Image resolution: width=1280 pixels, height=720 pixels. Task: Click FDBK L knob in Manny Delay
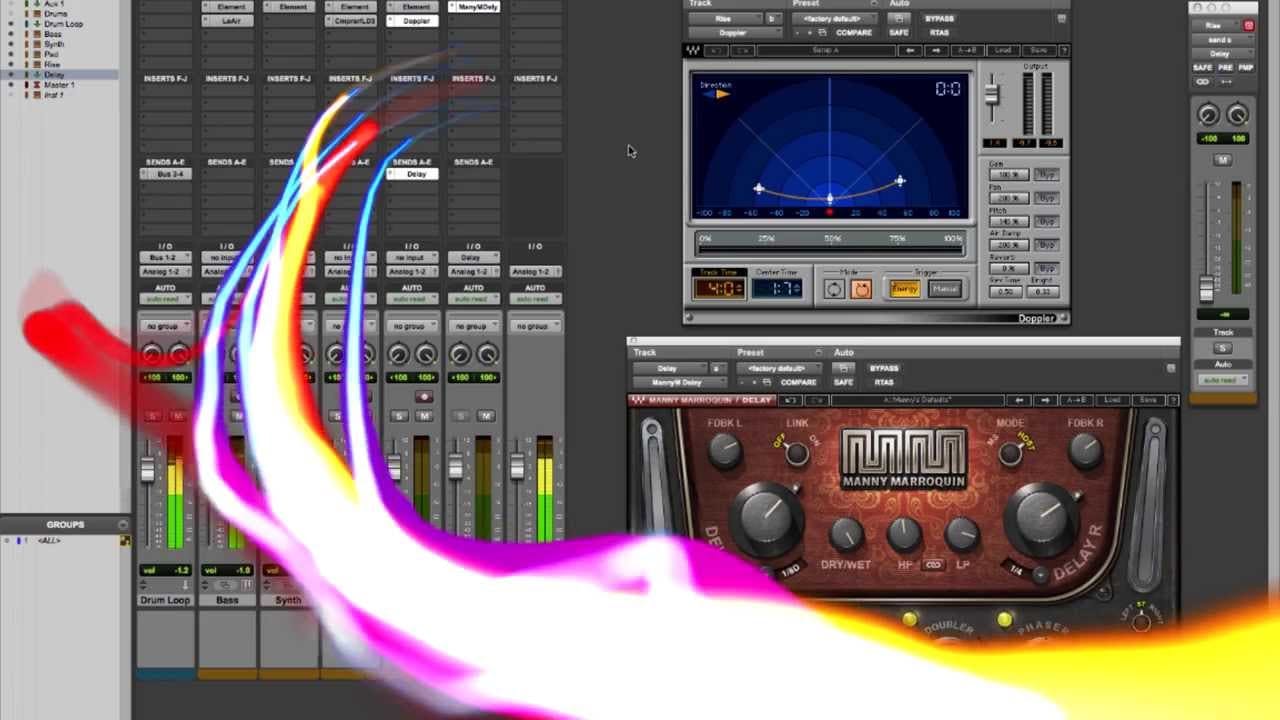[724, 452]
